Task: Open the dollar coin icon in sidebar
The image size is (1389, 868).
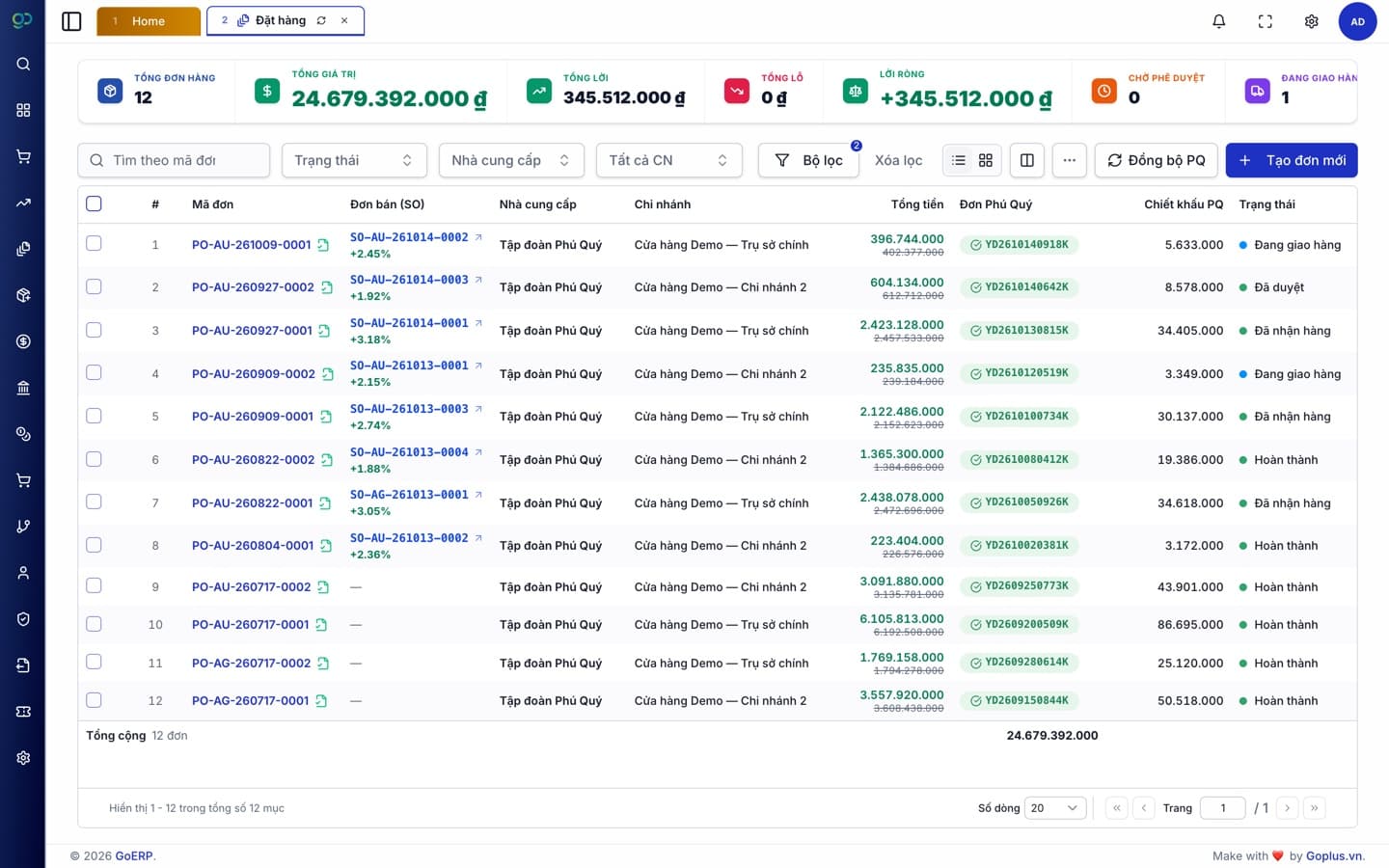Action: (23, 341)
